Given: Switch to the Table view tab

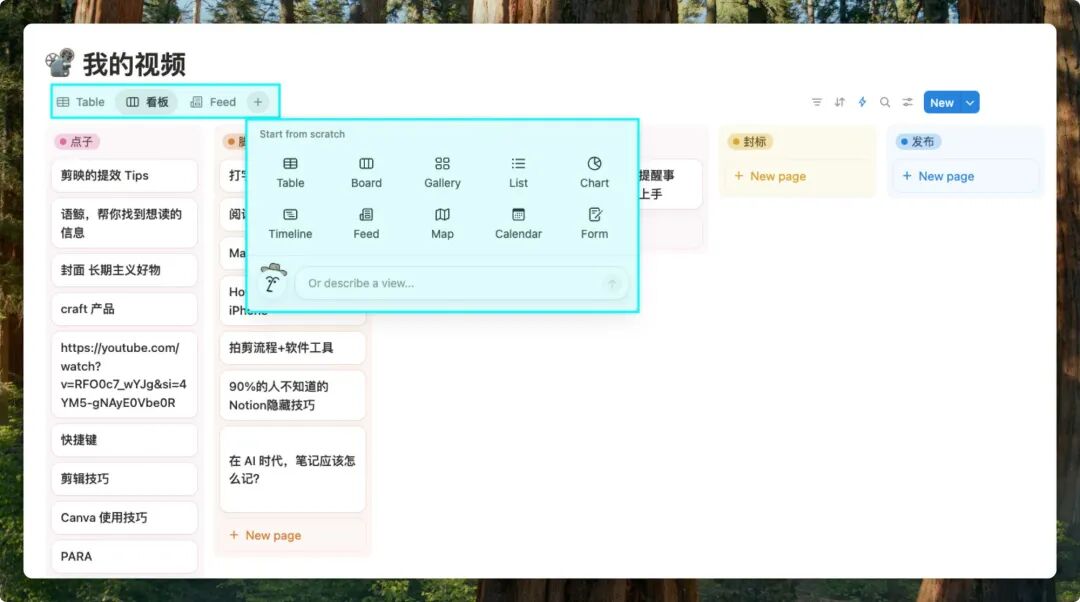Looking at the screenshot, I should [x=81, y=102].
